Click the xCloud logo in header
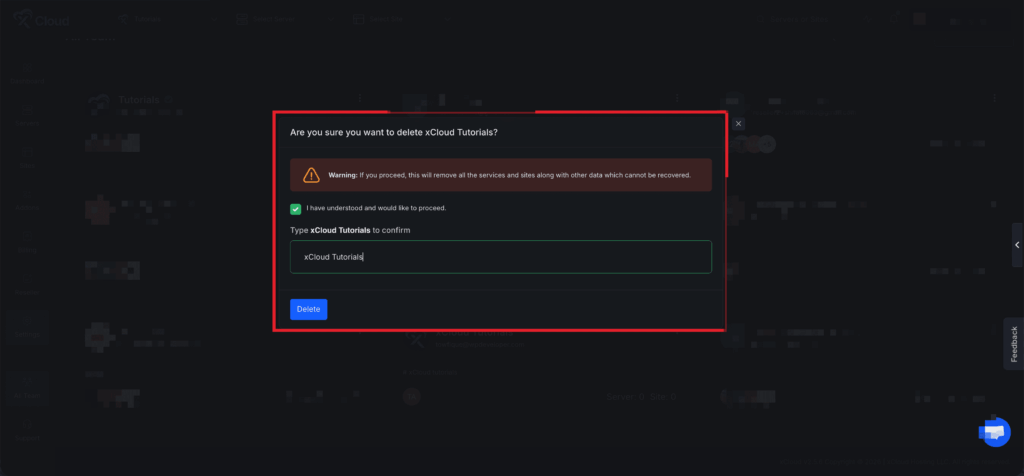This screenshot has height=476, width=1024. click(41, 19)
